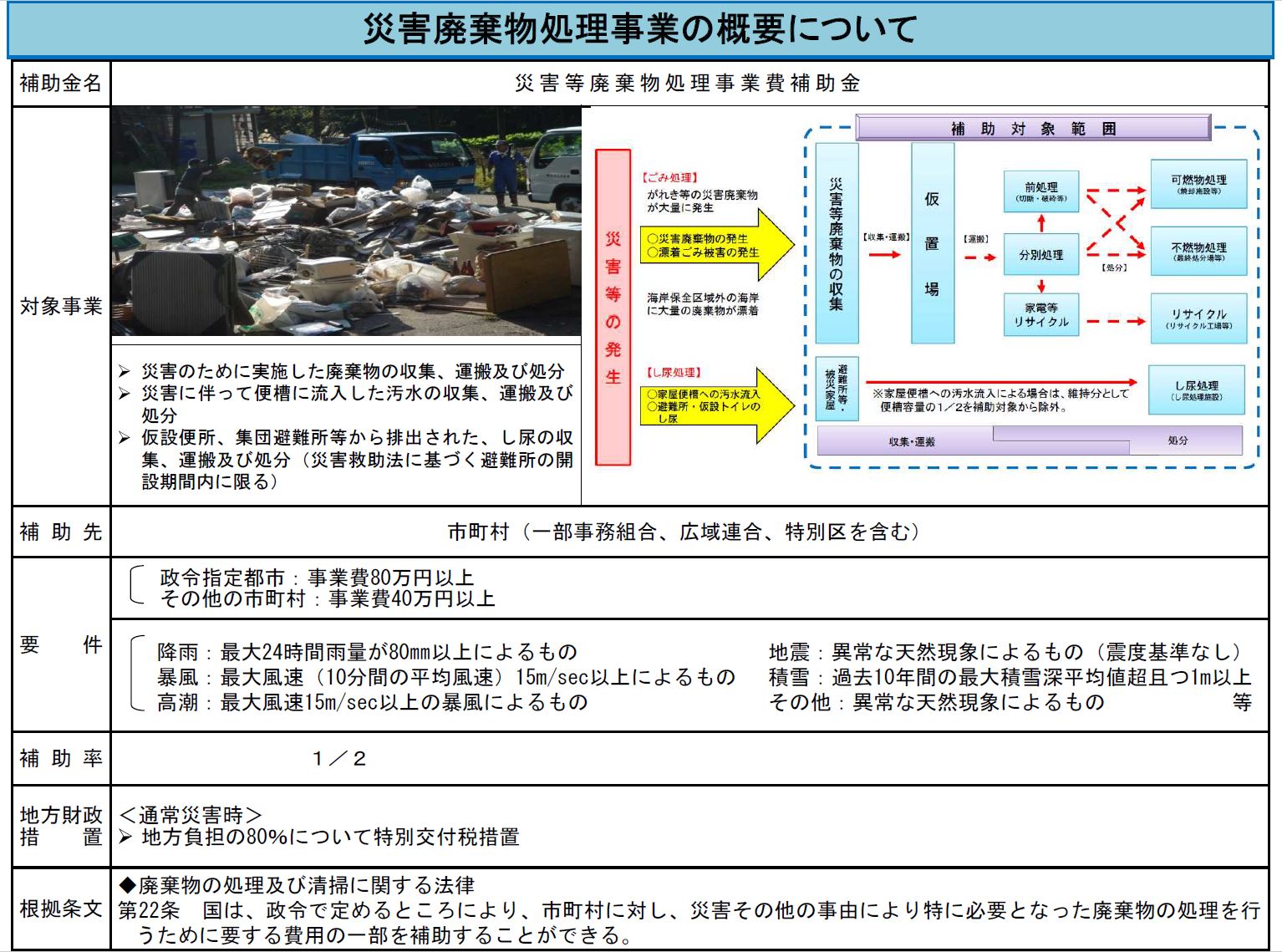Viewport: 1282px width, 952px height.
Task: Click the text 市町村(一部事務組合、広域連合、特別区を含む)
Action: [x=688, y=532]
